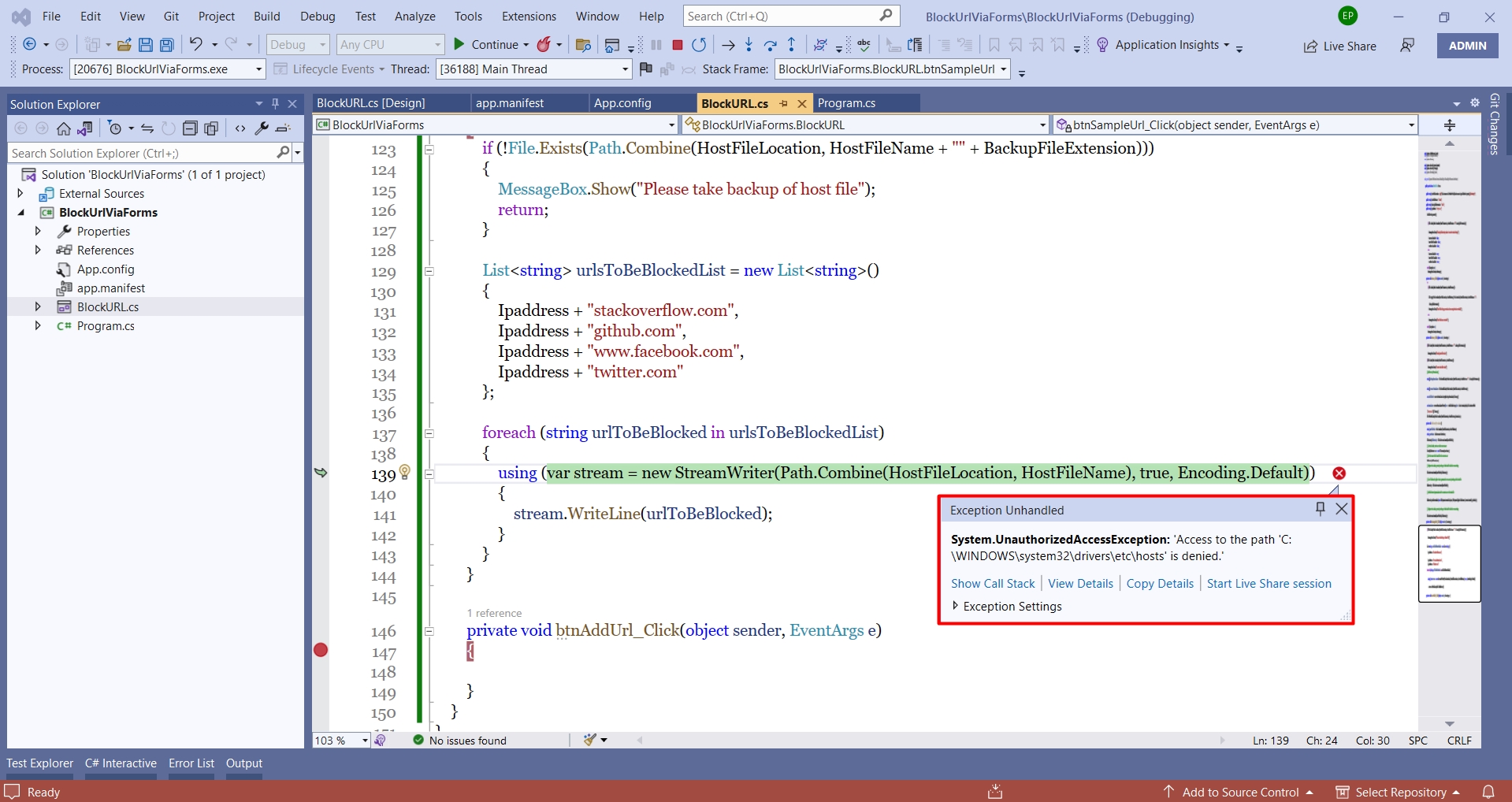Image resolution: width=1512 pixels, height=802 pixels.
Task: Open Properties wrench icon in Solution Explorer
Action: click(262, 128)
